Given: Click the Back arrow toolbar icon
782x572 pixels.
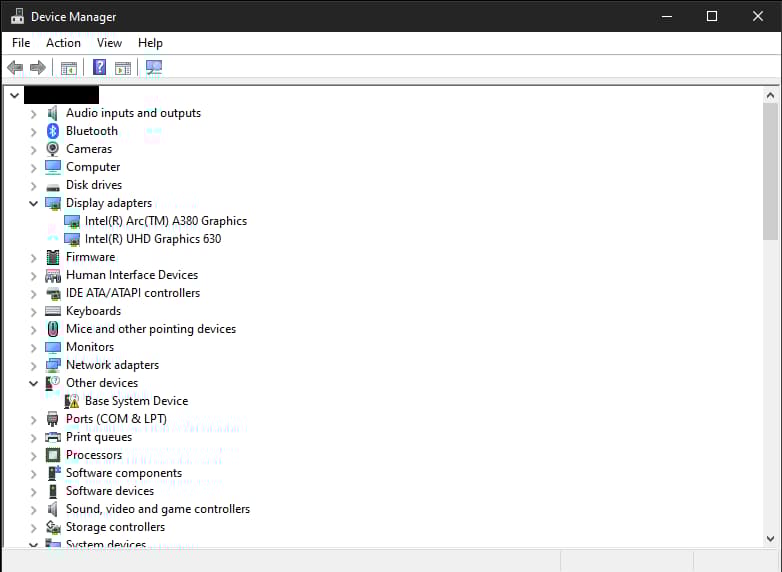Looking at the screenshot, I should coord(14,68).
